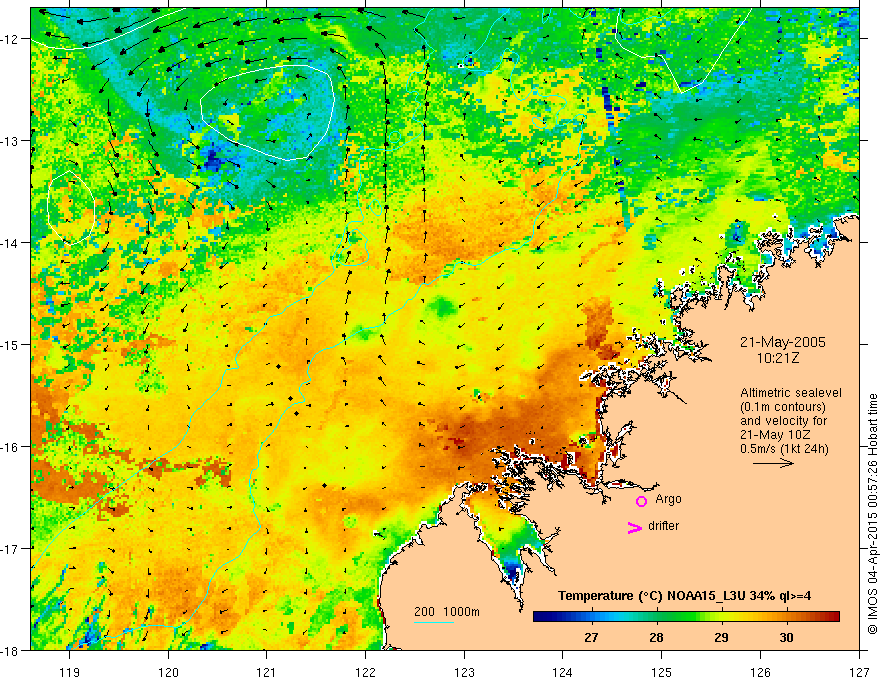
Task: Click the 'Altimetric sealevel' legend text
Action: click(x=791, y=393)
